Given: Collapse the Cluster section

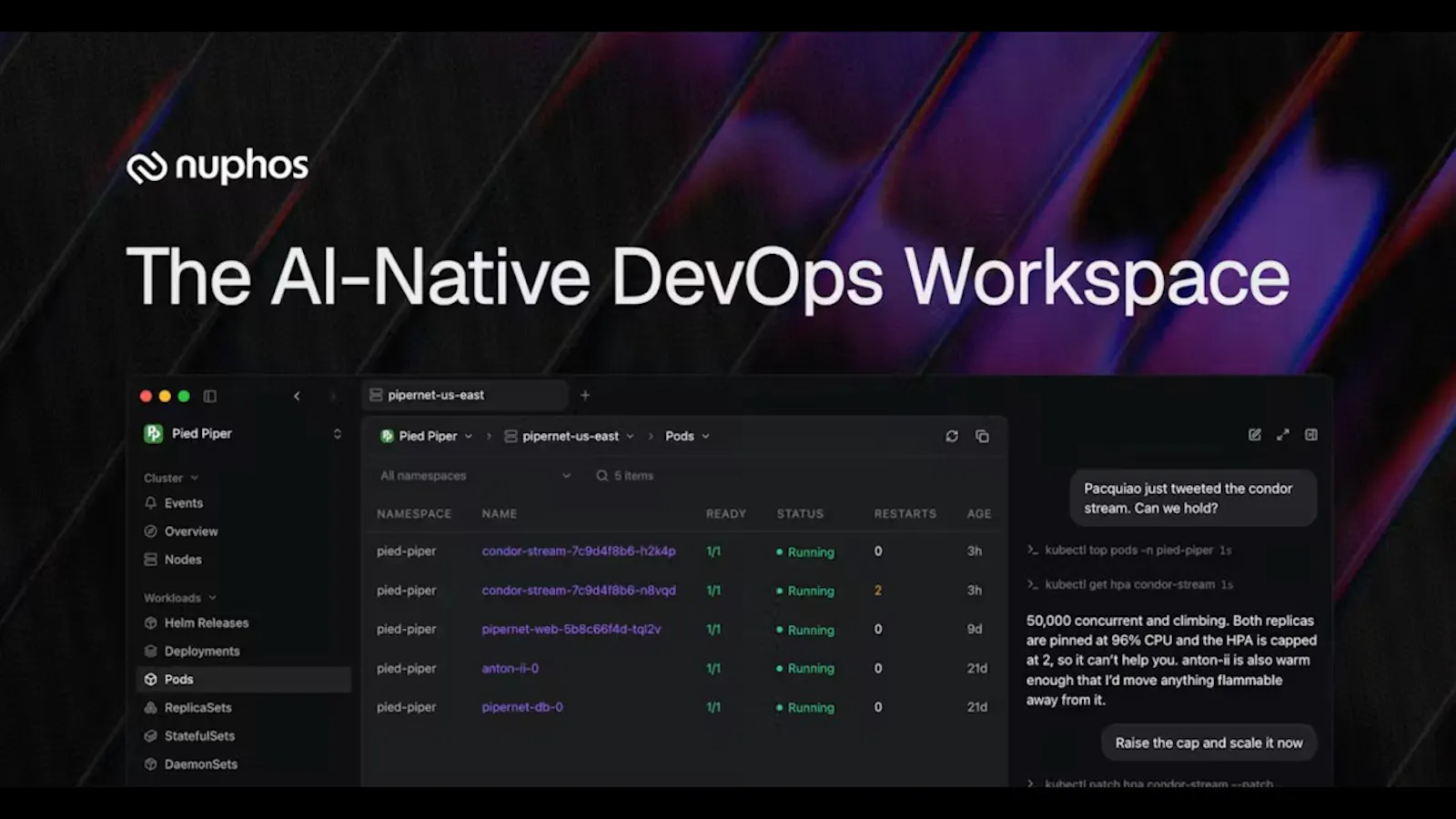Looking at the screenshot, I should 171,478.
